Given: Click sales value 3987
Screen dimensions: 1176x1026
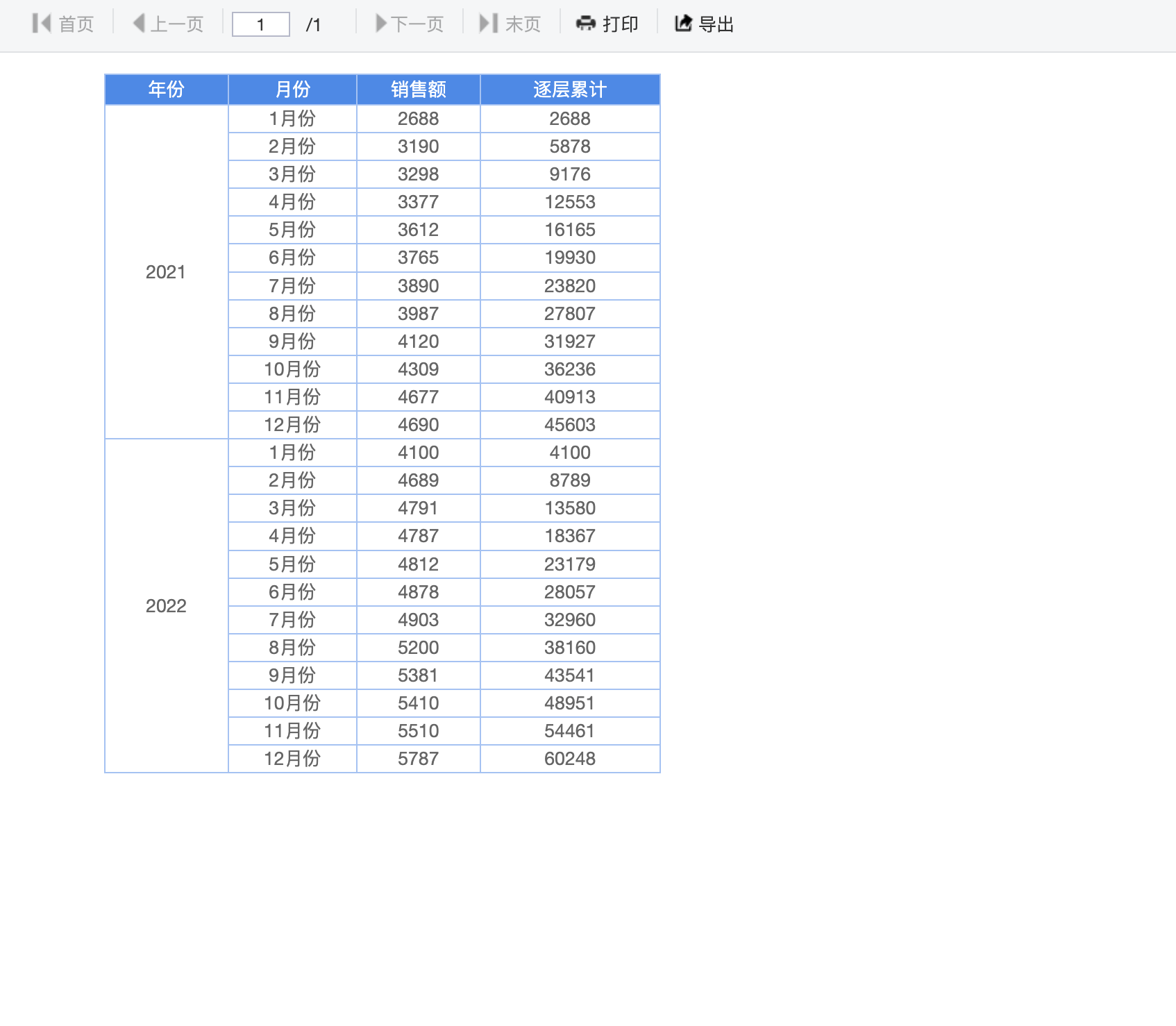Looking at the screenshot, I should [x=419, y=314].
